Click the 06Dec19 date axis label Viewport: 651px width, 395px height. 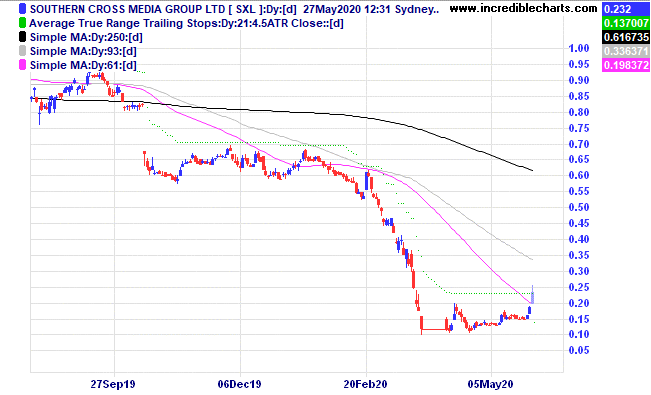[240, 384]
